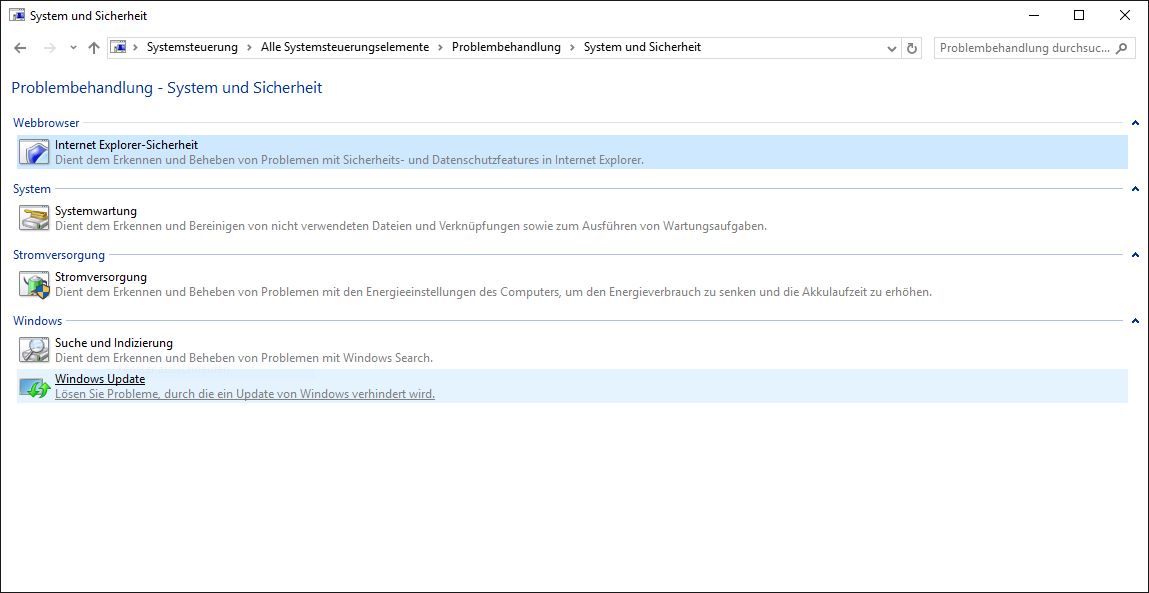Click the Windows group header label

point(37,321)
